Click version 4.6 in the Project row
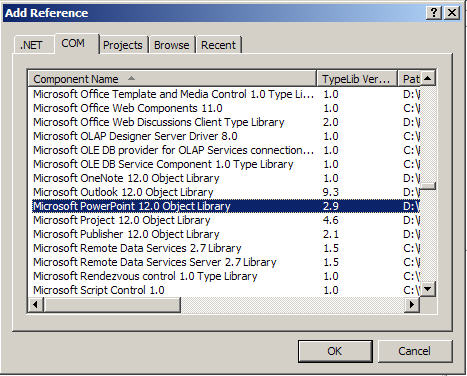Screen dimensions: 467x376 click(331, 220)
